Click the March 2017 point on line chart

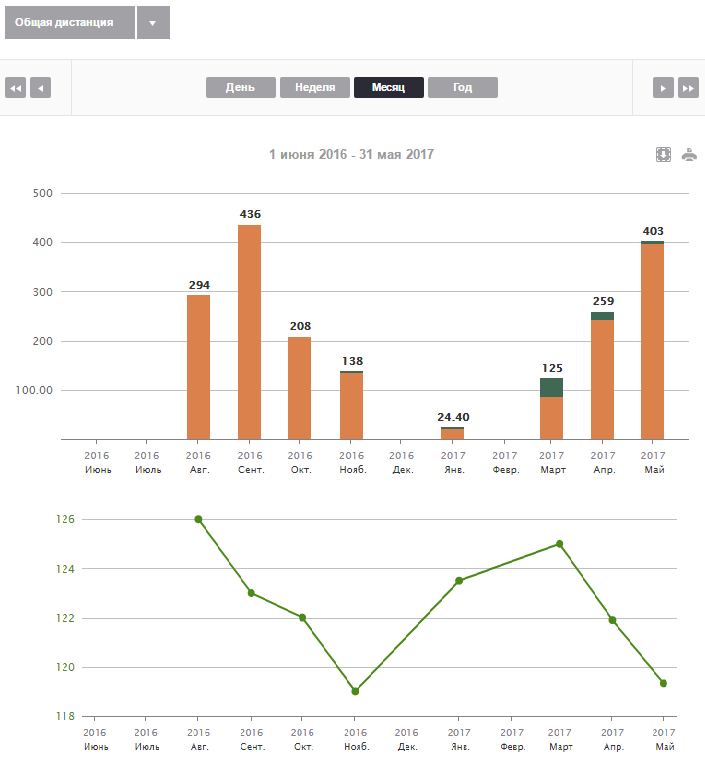click(560, 544)
